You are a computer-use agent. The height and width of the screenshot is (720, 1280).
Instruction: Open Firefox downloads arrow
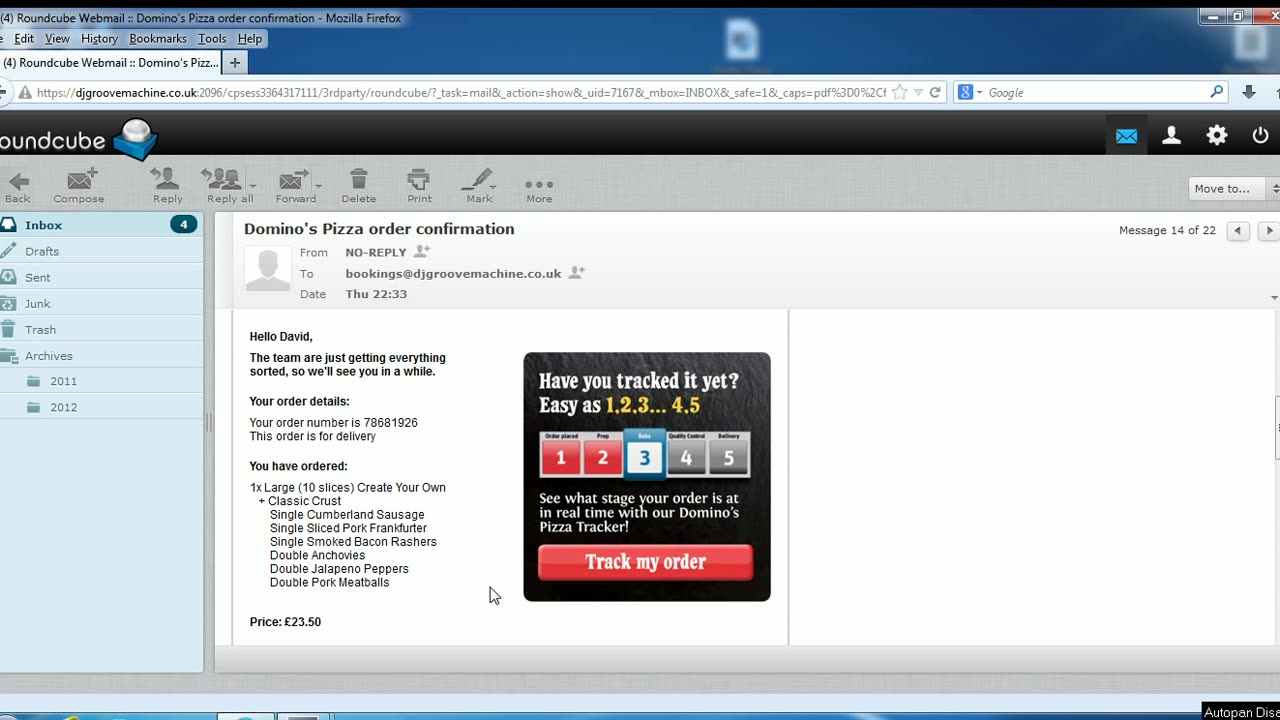[x=1249, y=92]
